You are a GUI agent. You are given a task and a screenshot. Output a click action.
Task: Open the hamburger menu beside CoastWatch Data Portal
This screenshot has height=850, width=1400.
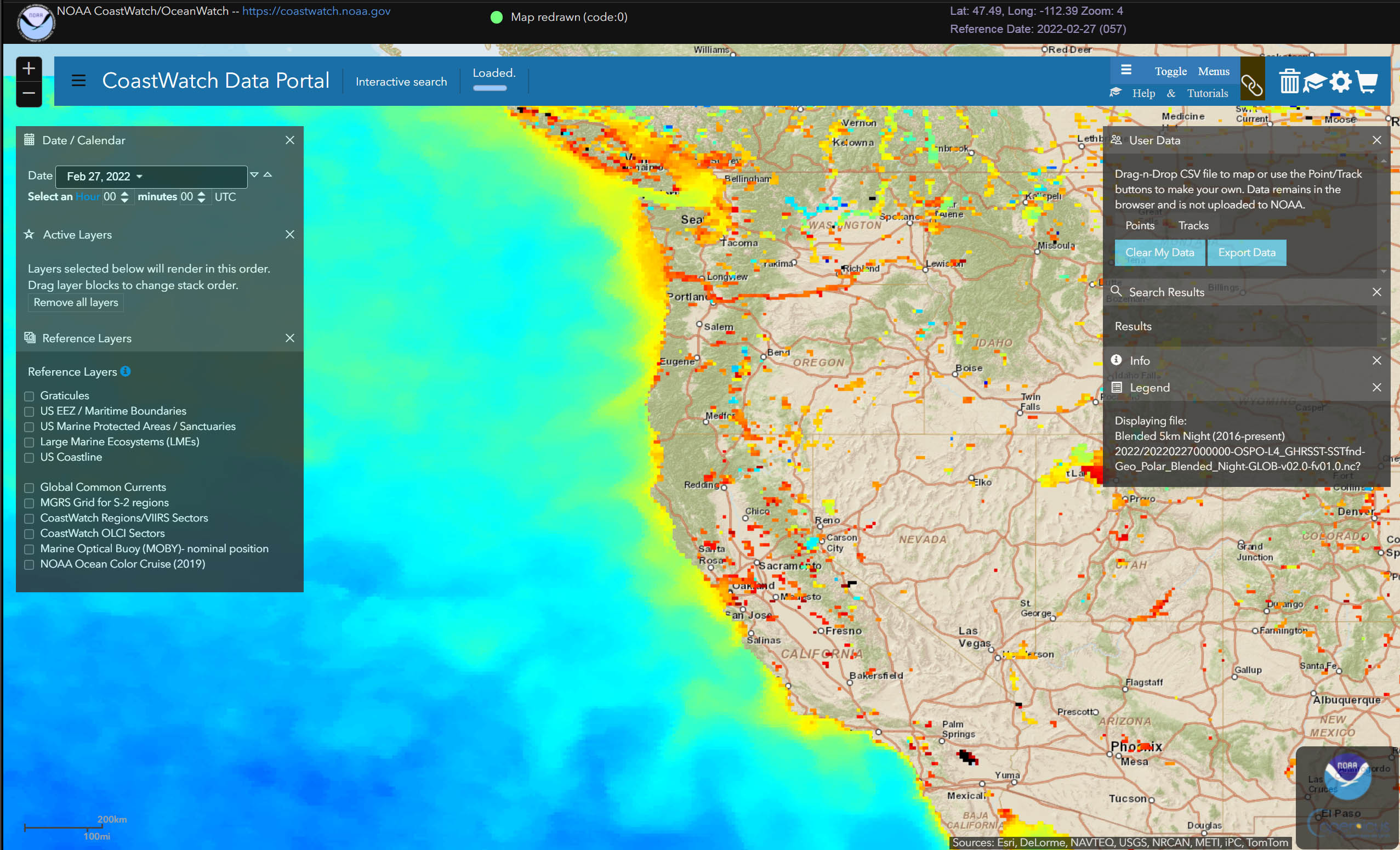coord(78,81)
